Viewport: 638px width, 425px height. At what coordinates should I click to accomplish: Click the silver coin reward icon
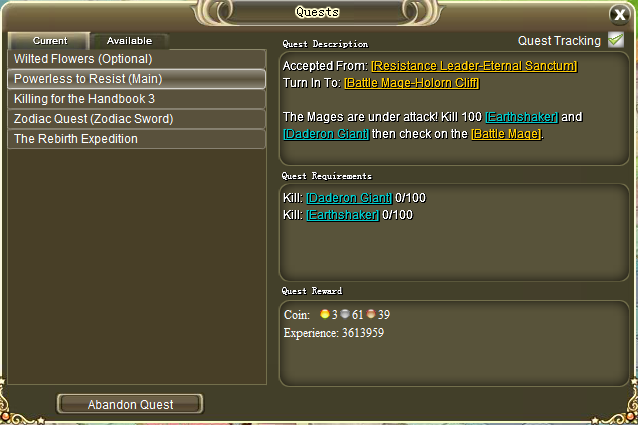[x=345, y=314]
